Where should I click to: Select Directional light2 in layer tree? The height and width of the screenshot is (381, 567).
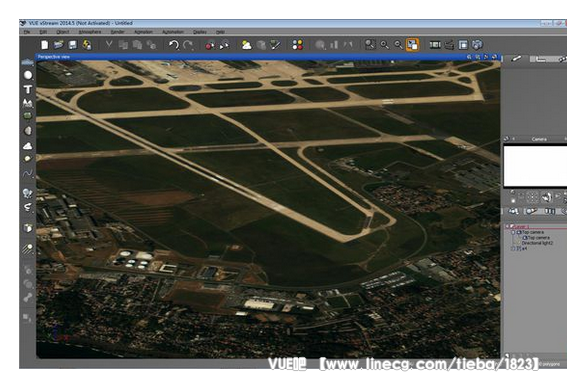pyautogui.click(x=537, y=243)
